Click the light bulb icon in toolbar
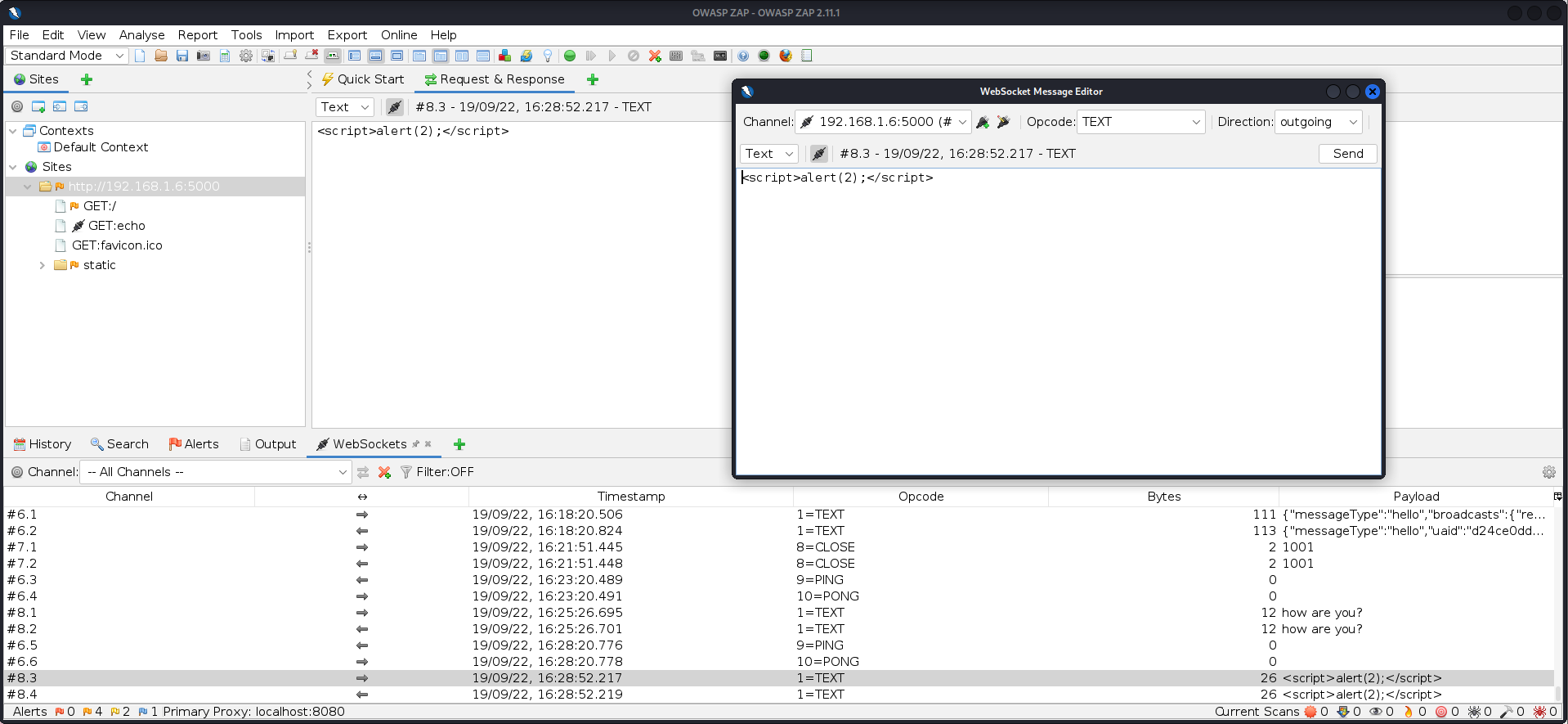 pyautogui.click(x=548, y=56)
